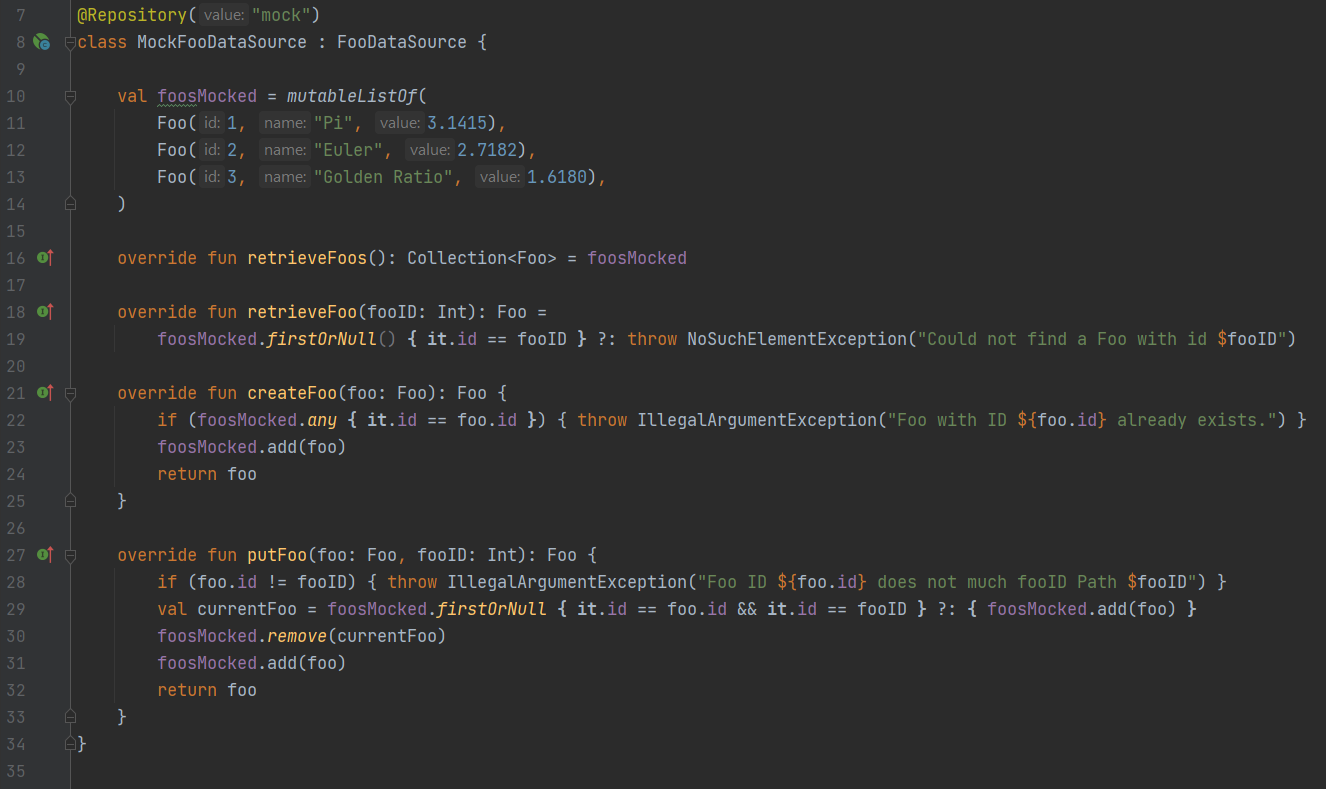This screenshot has height=789, width=1326.
Task: Click the value 2.7182
Action: [x=487, y=150]
